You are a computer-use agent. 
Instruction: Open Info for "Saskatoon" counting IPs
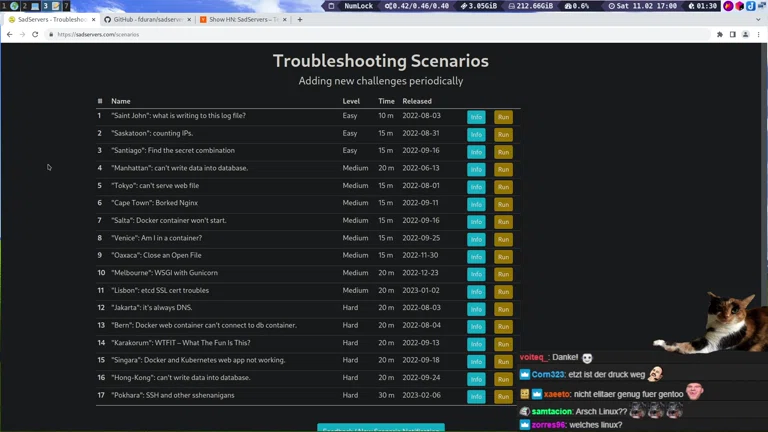coord(476,134)
